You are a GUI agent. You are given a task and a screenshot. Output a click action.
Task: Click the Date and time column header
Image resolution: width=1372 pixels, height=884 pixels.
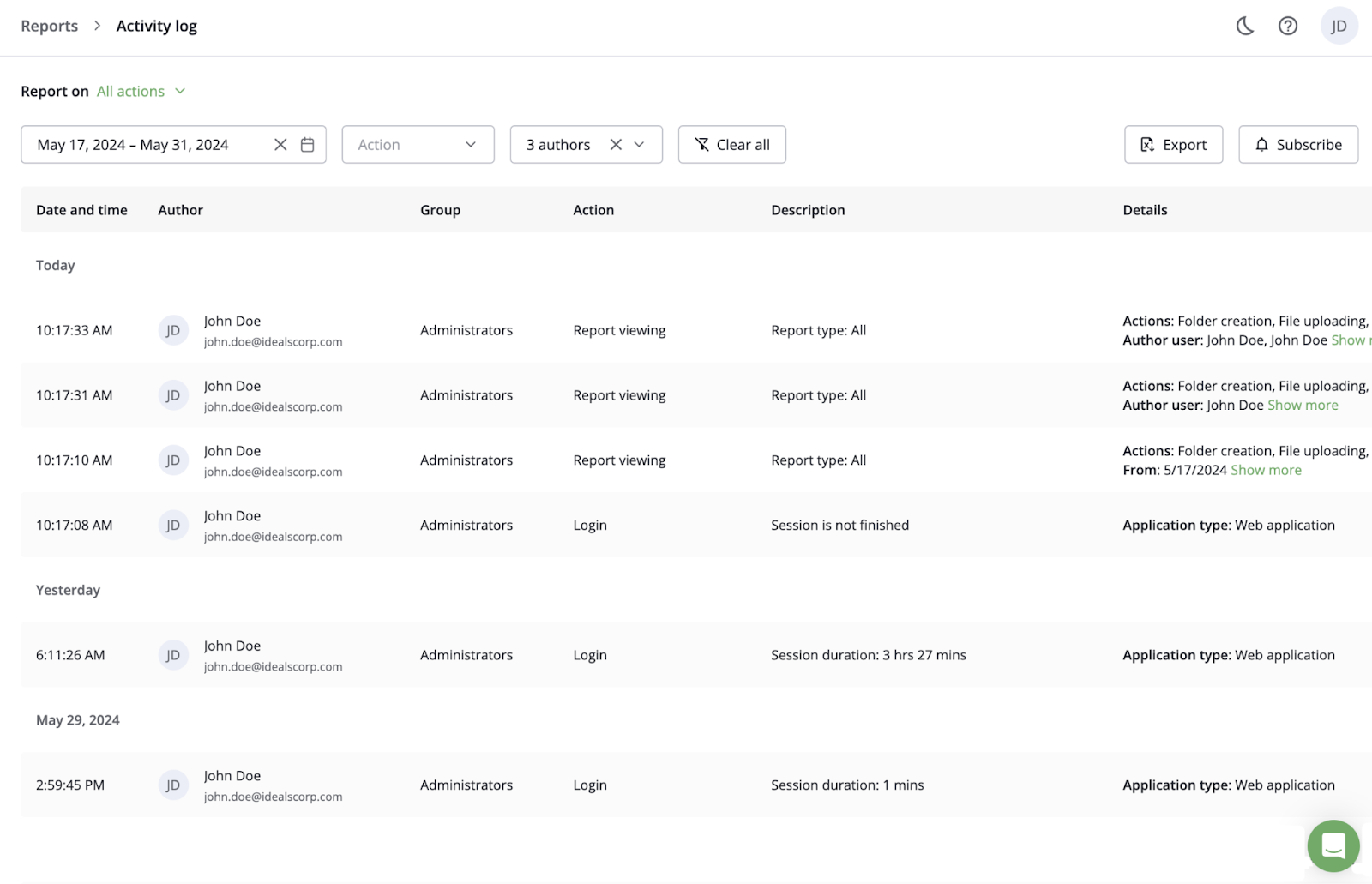click(x=81, y=210)
